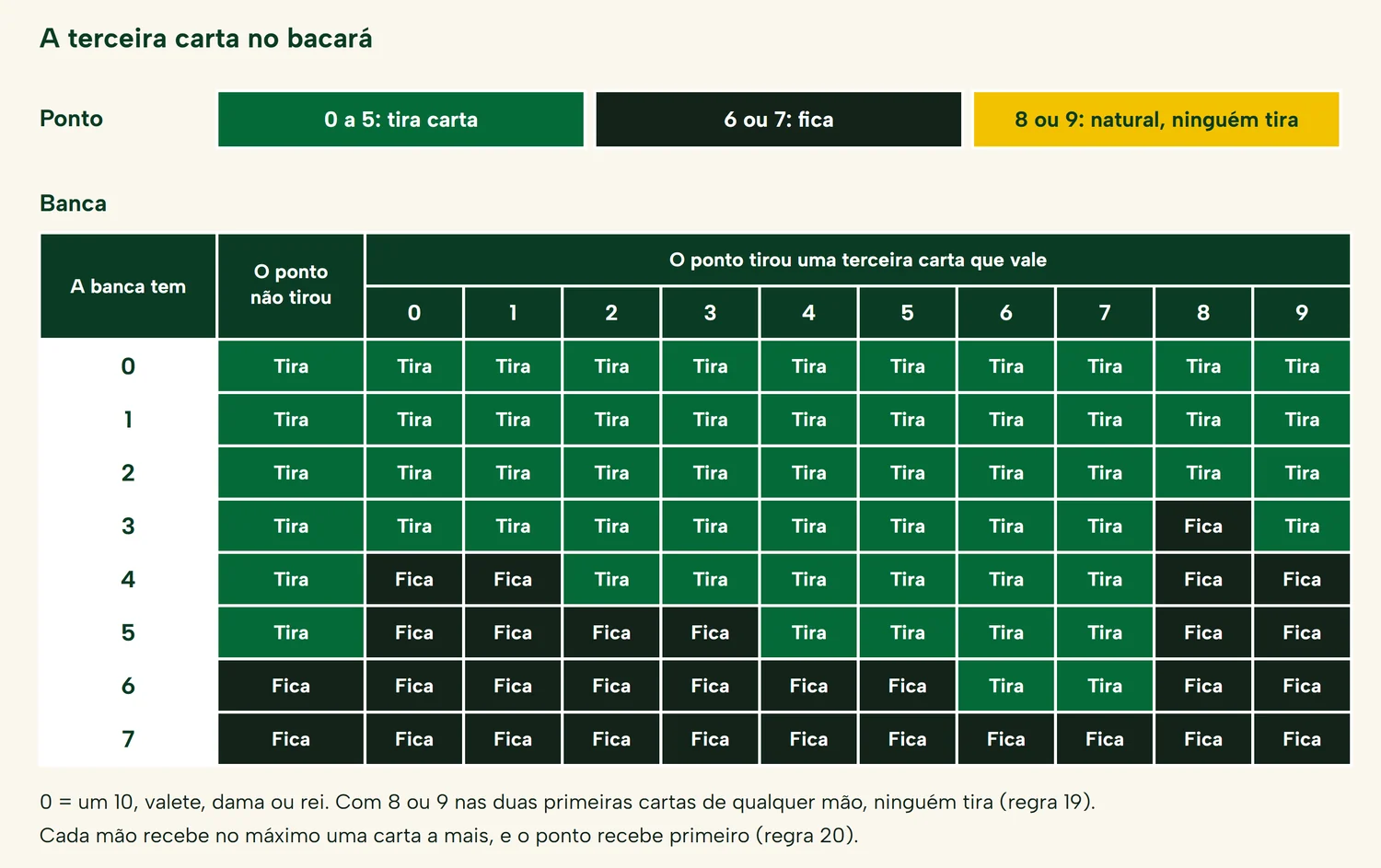Select the 'A banca tem' header cell
Screen dimensions: 1381x868
[128, 286]
